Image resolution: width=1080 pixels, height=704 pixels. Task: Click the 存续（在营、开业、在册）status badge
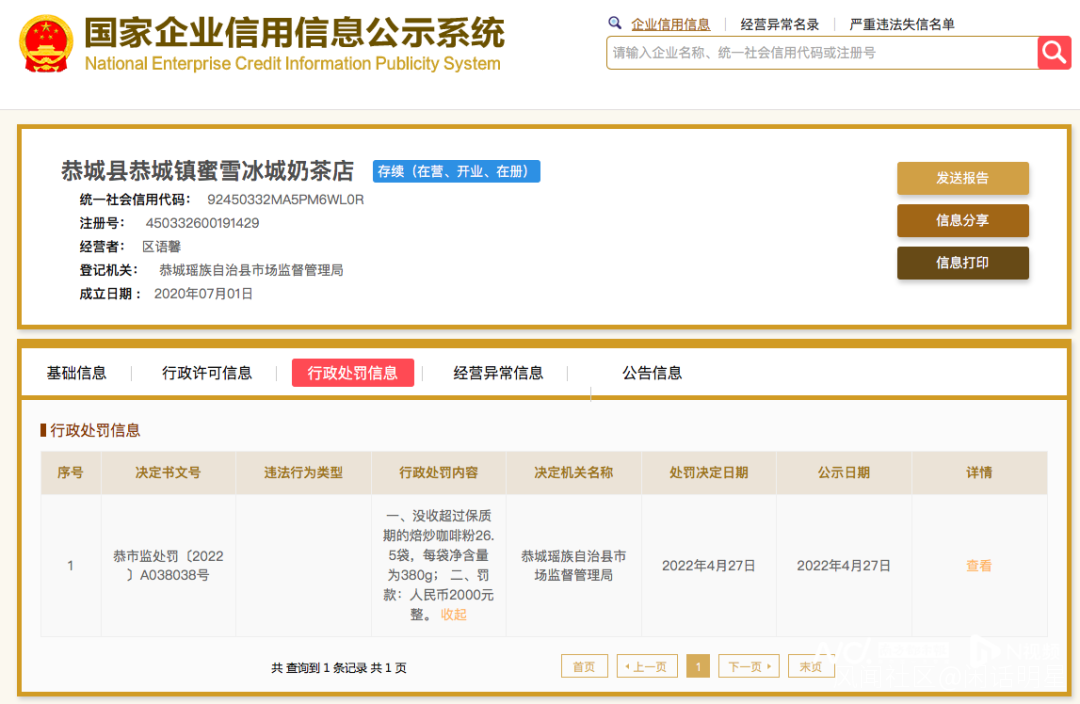[x=456, y=172]
